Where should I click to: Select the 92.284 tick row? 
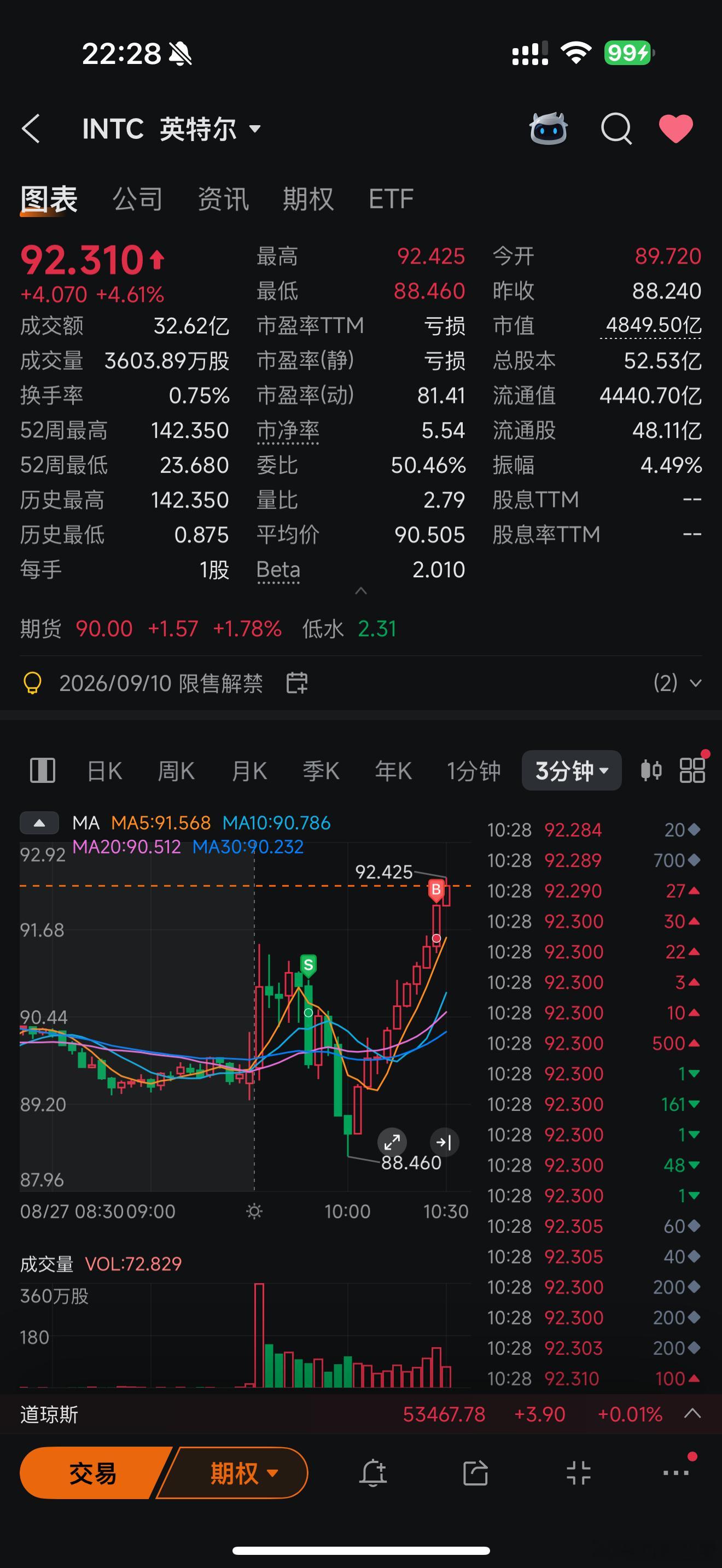[x=594, y=830]
